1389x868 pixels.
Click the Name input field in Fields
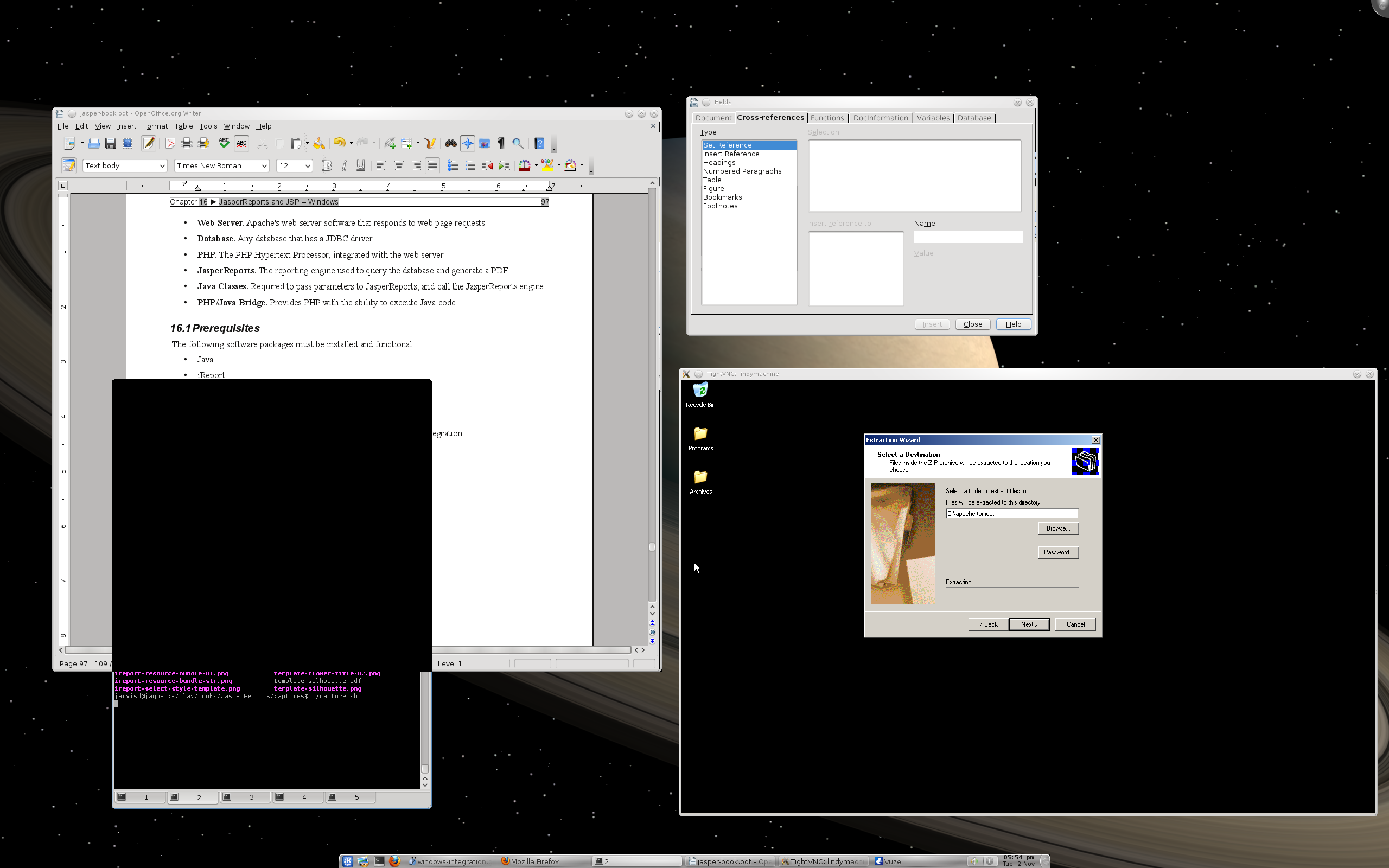click(968, 237)
